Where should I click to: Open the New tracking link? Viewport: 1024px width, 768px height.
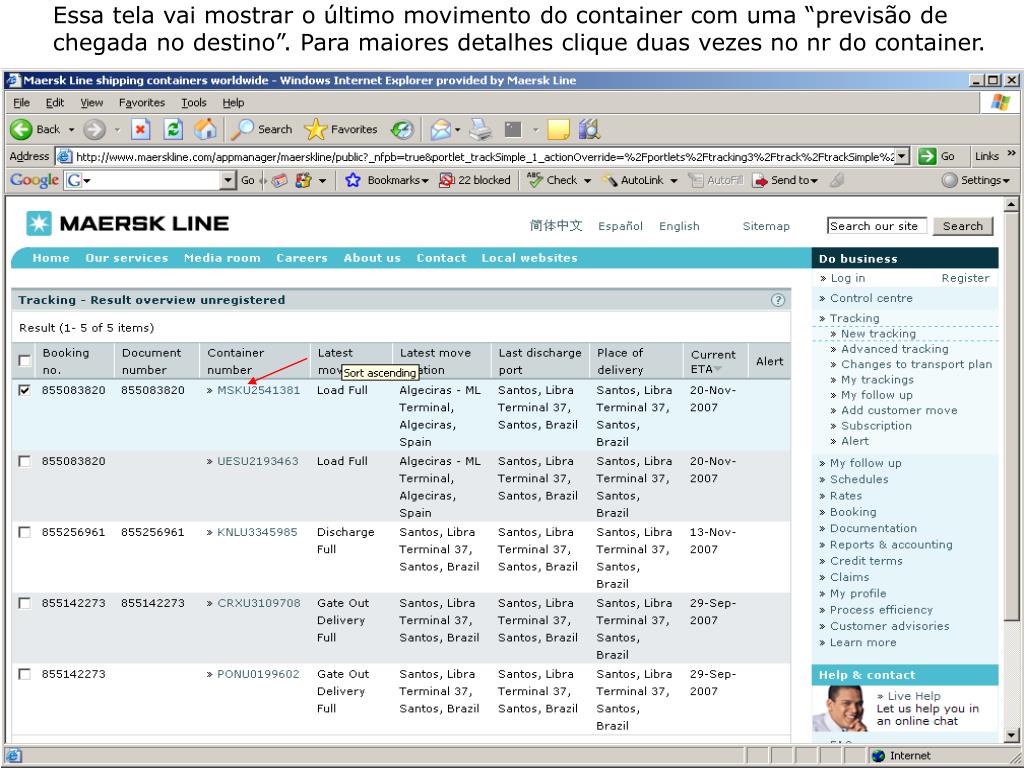click(878, 334)
